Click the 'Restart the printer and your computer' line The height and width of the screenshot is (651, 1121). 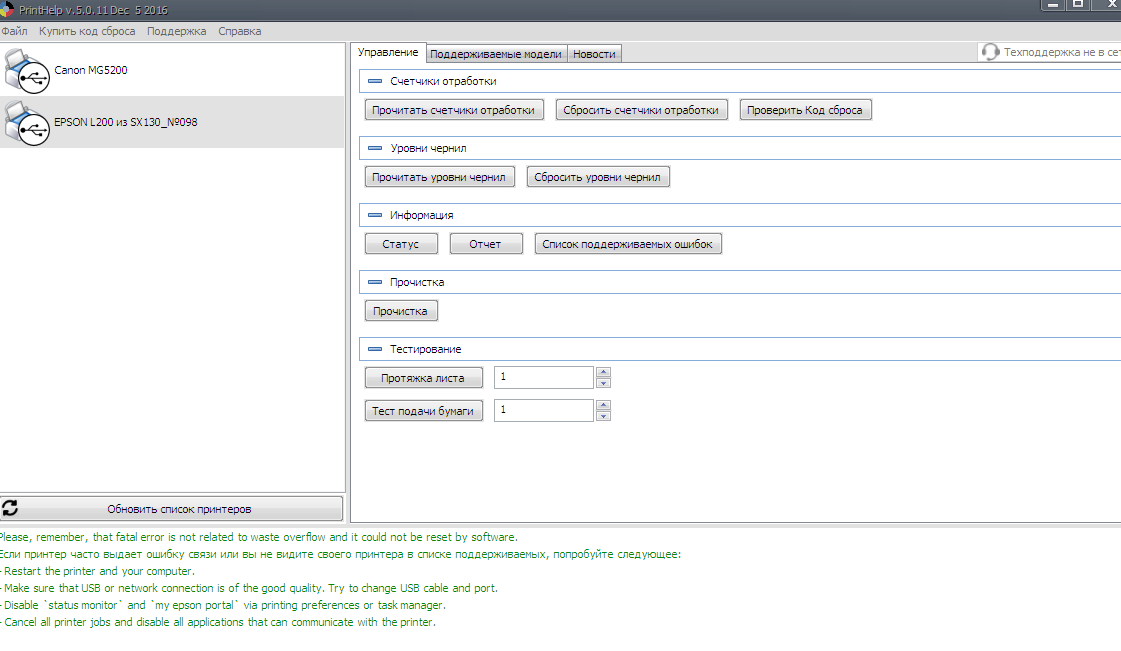[x=97, y=571]
